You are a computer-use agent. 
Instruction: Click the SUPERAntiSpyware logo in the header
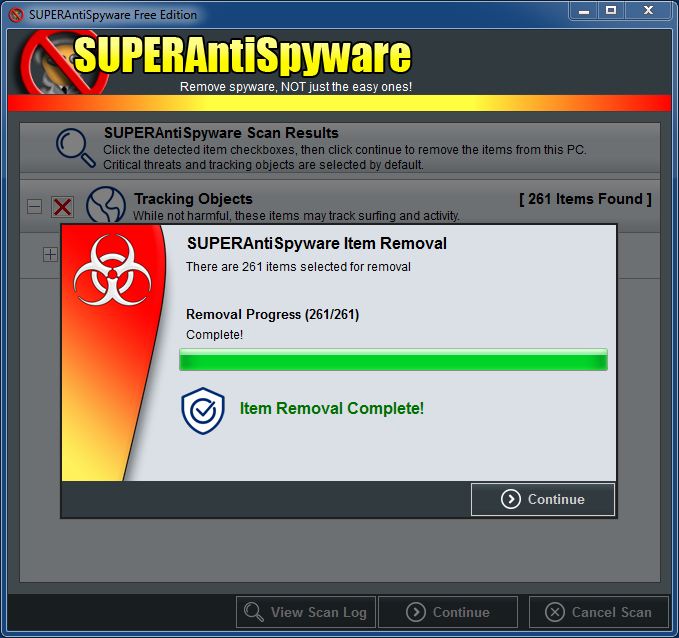pos(217,63)
